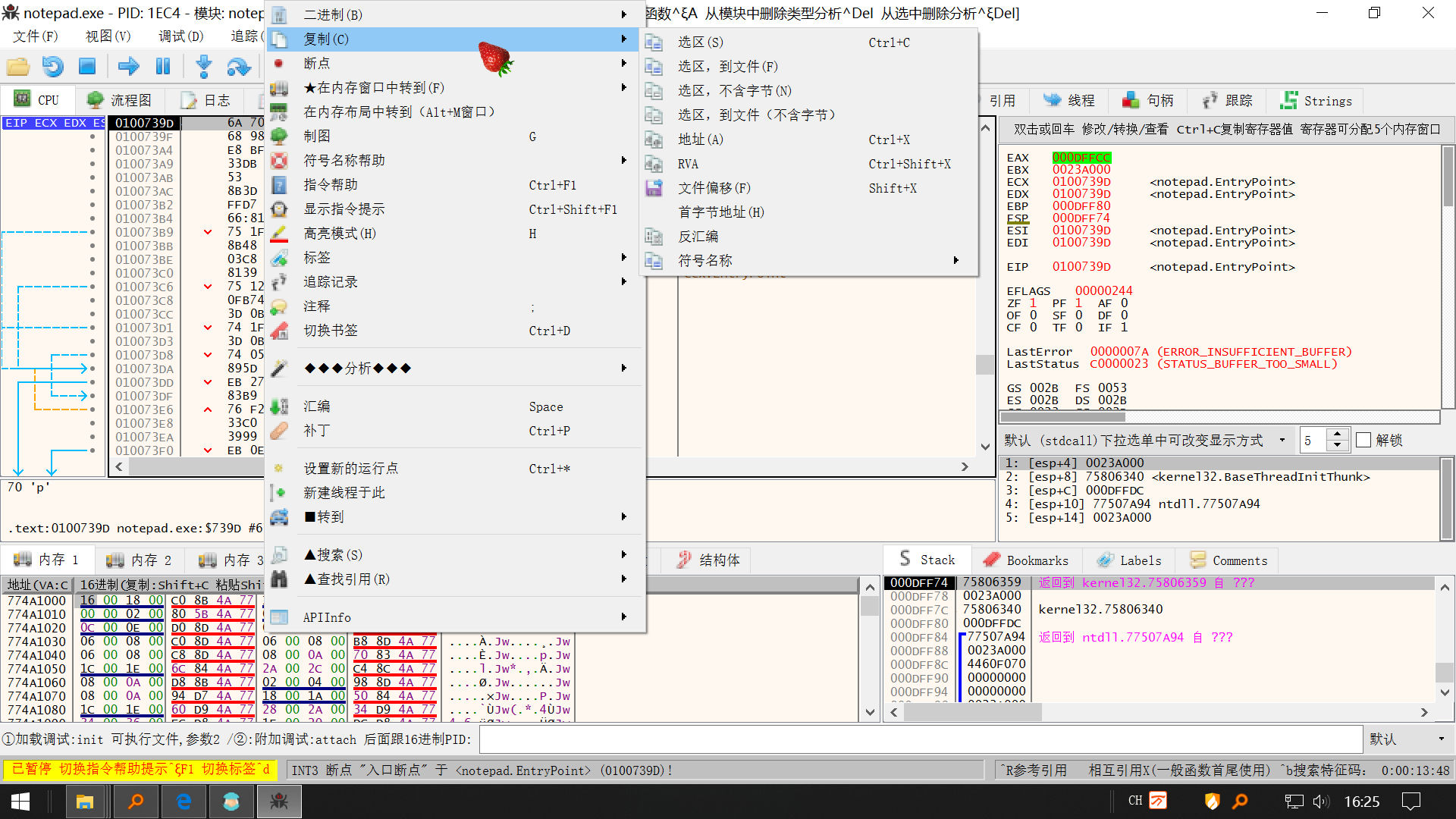This screenshot has width=1456, height=819.
Task: Select 制图 graph menu item
Action: (x=455, y=136)
